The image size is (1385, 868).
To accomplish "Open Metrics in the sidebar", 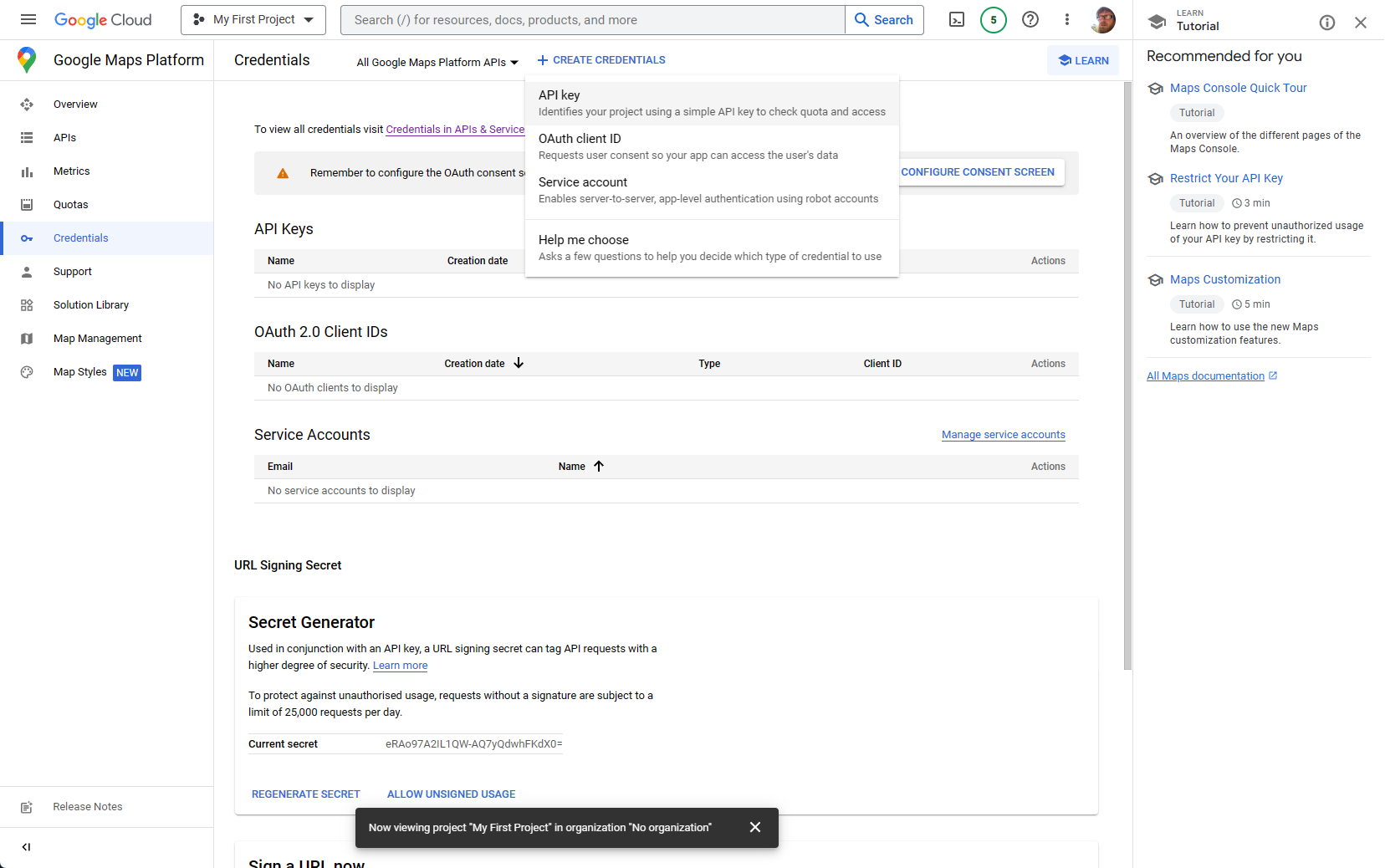I will tap(107, 171).
